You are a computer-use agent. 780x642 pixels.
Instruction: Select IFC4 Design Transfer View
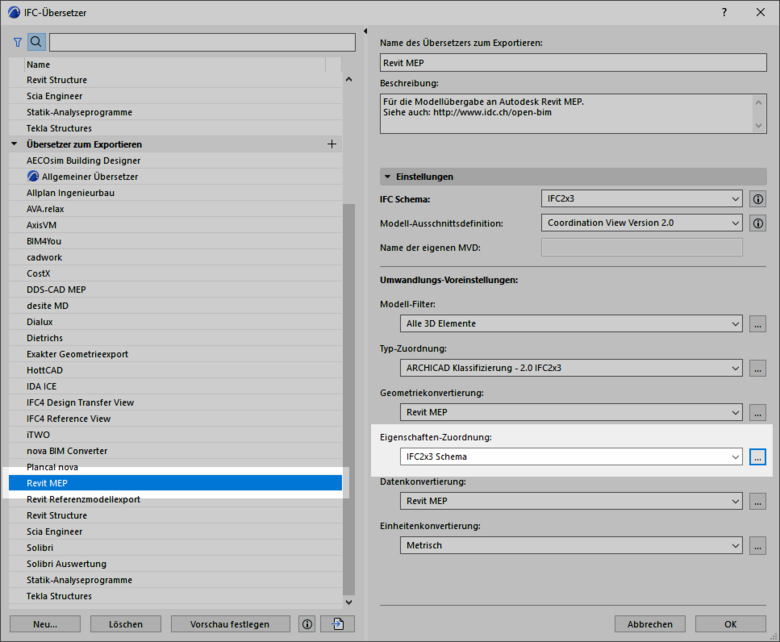click(x=175, y=403)
